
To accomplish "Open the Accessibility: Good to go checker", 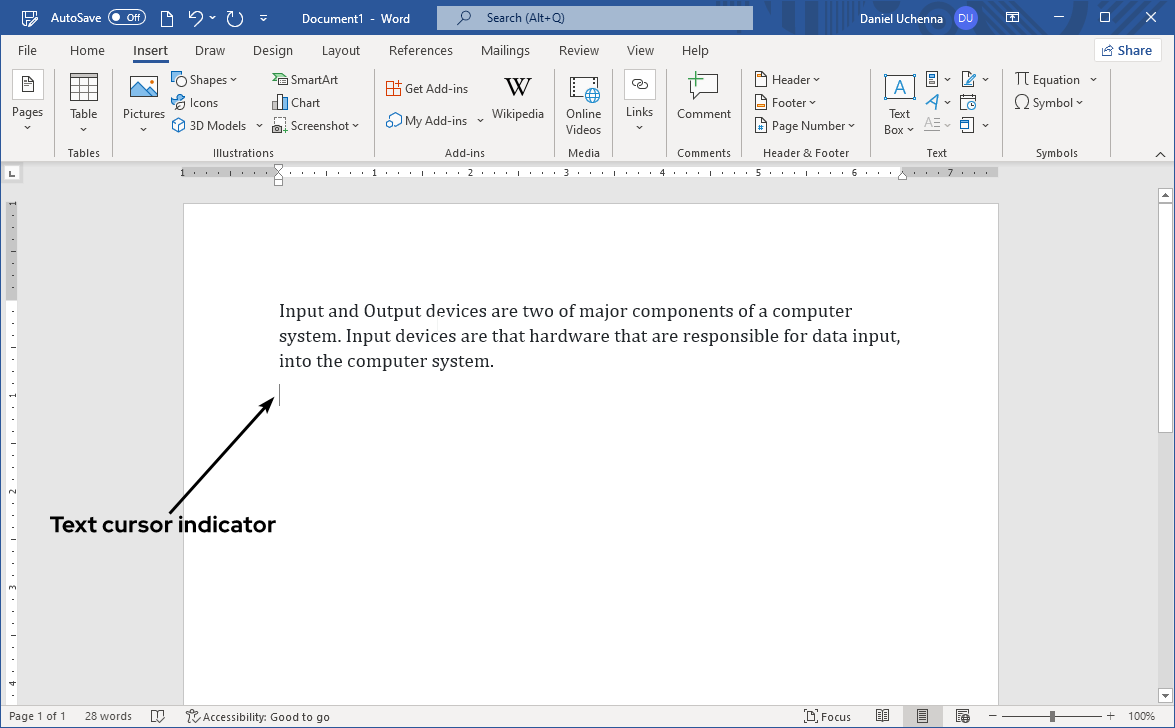I will point(258,716).
